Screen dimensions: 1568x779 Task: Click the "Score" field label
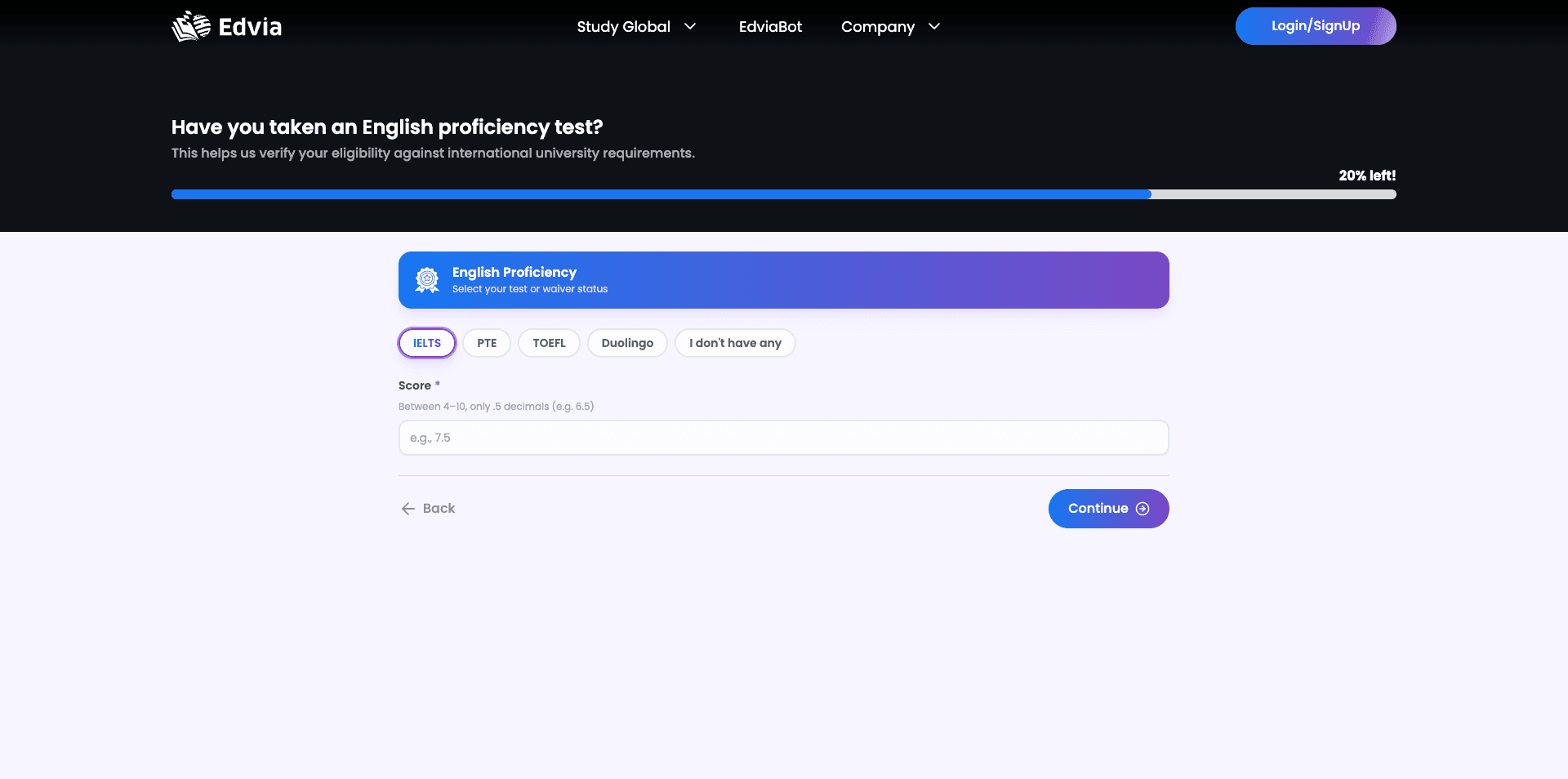pyautogui.click(x=415, y=385)
